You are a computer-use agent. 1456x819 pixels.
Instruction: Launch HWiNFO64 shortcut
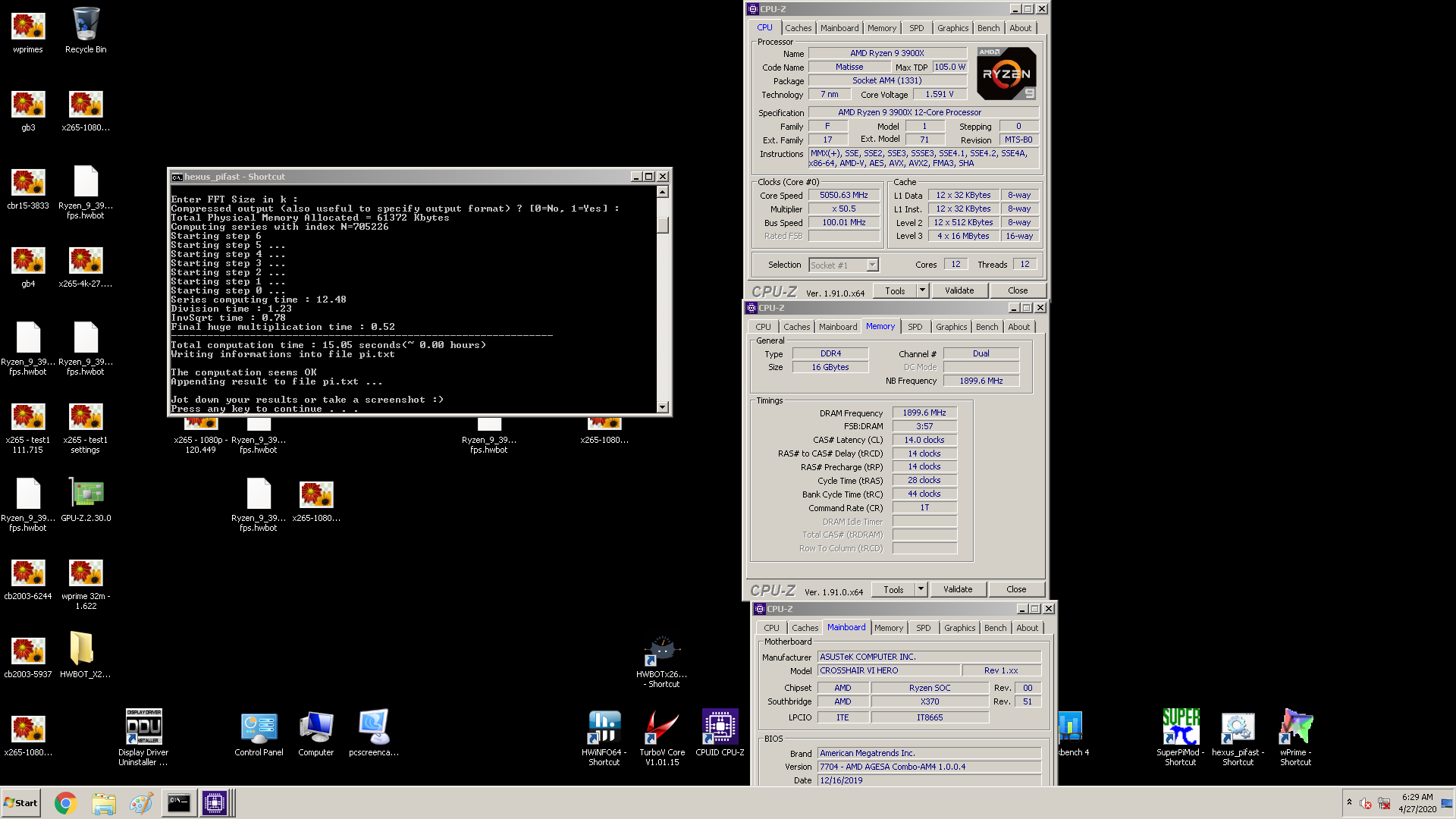pyautogui.click(x=604, y=738)
